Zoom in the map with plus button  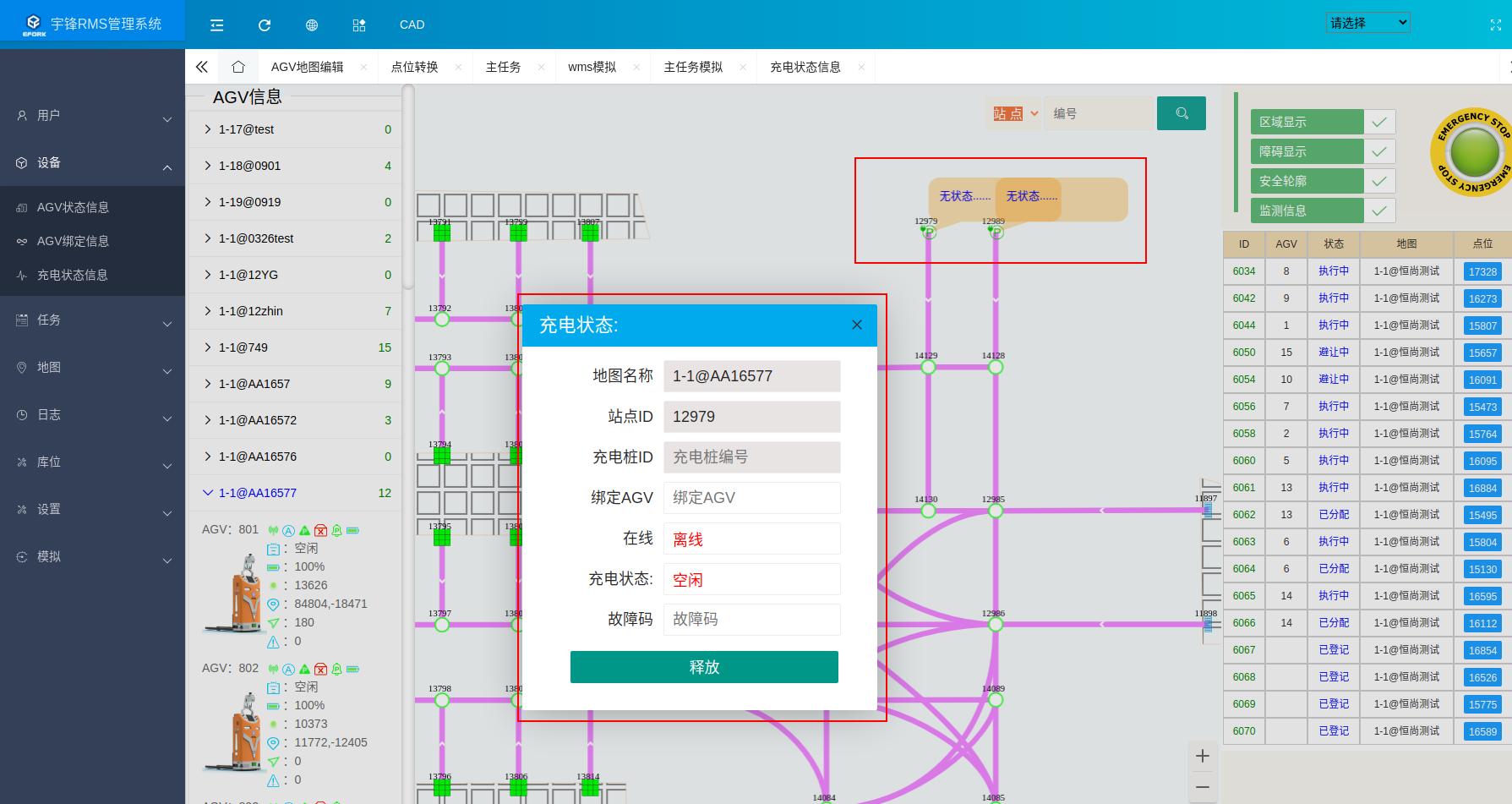point(1202,756)
